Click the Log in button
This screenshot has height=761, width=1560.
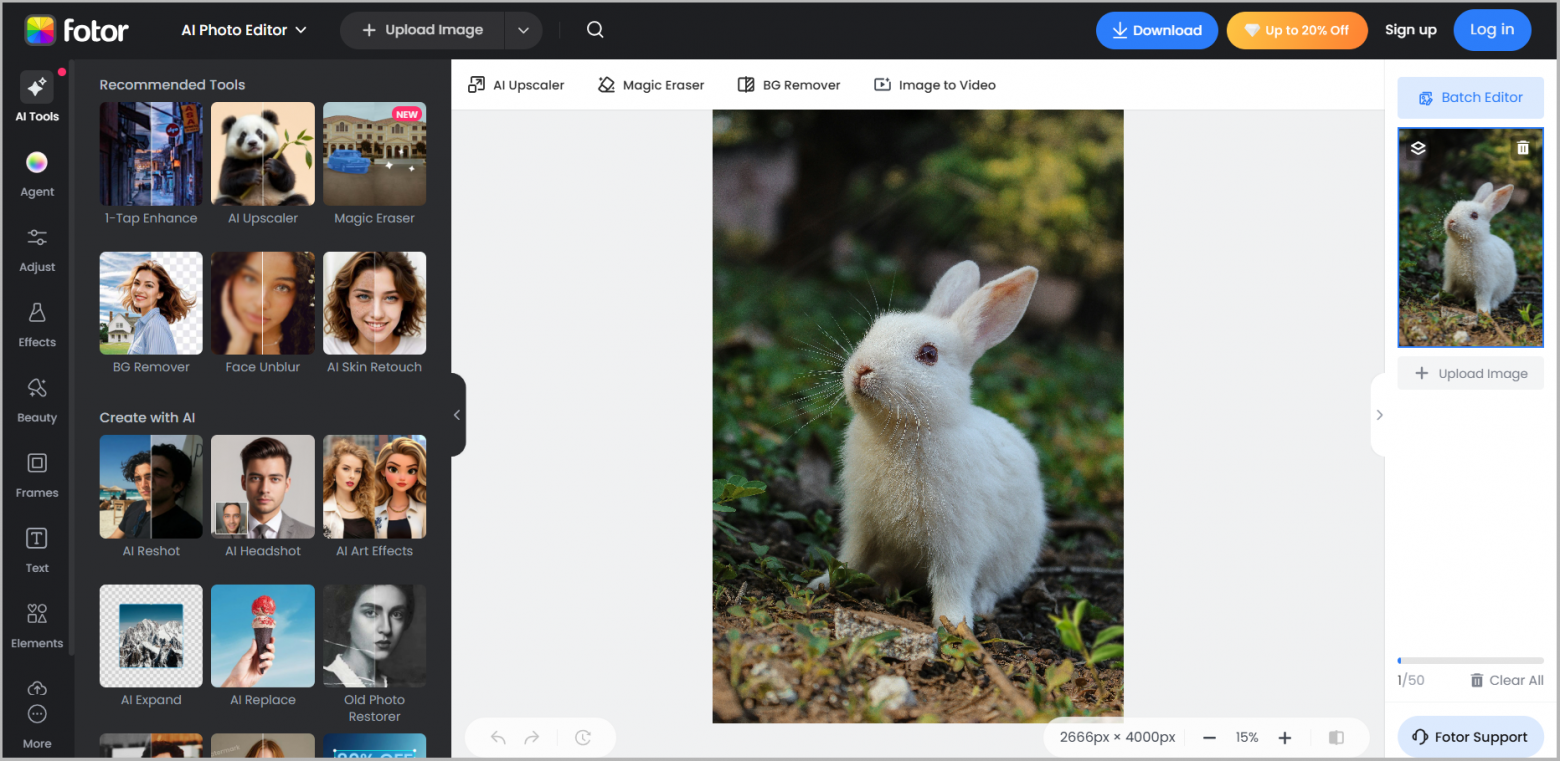click(1492, 29)
